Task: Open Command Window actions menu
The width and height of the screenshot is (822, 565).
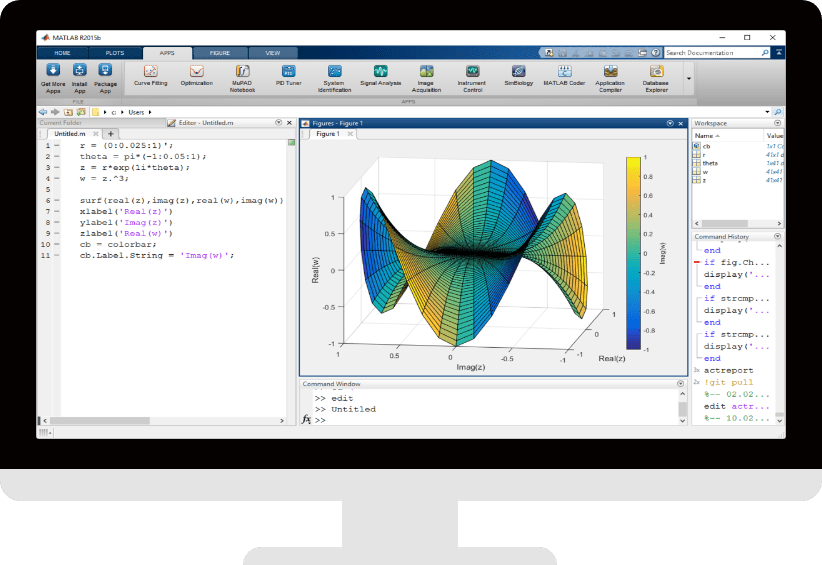Action: 680,384
